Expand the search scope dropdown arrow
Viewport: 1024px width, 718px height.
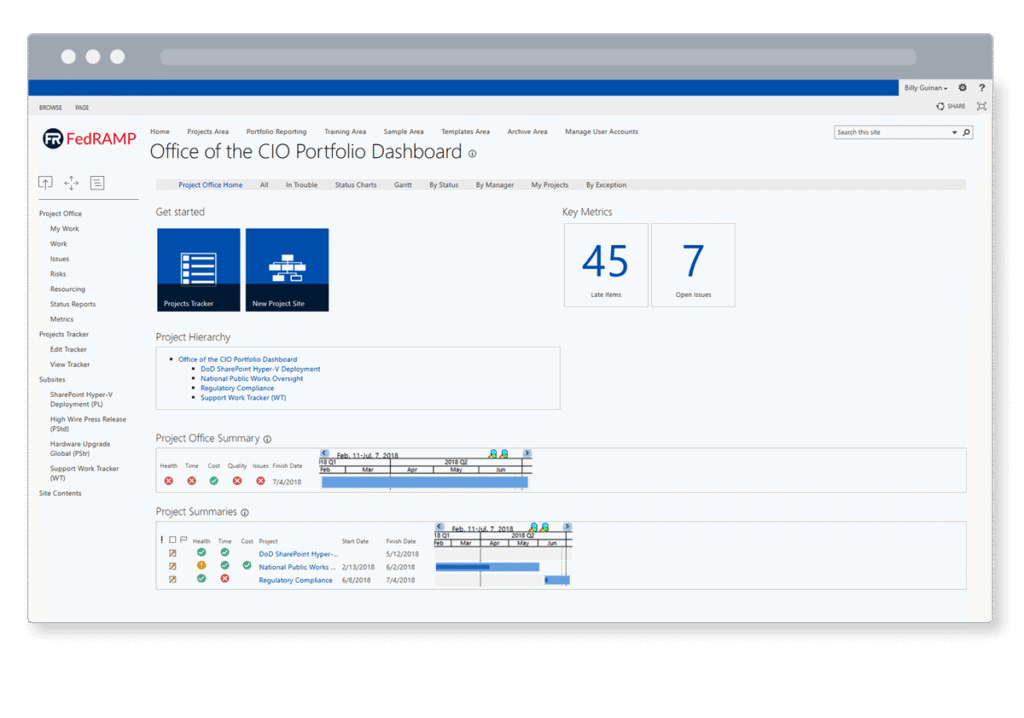pyautogui.click(x=954, y=132)
